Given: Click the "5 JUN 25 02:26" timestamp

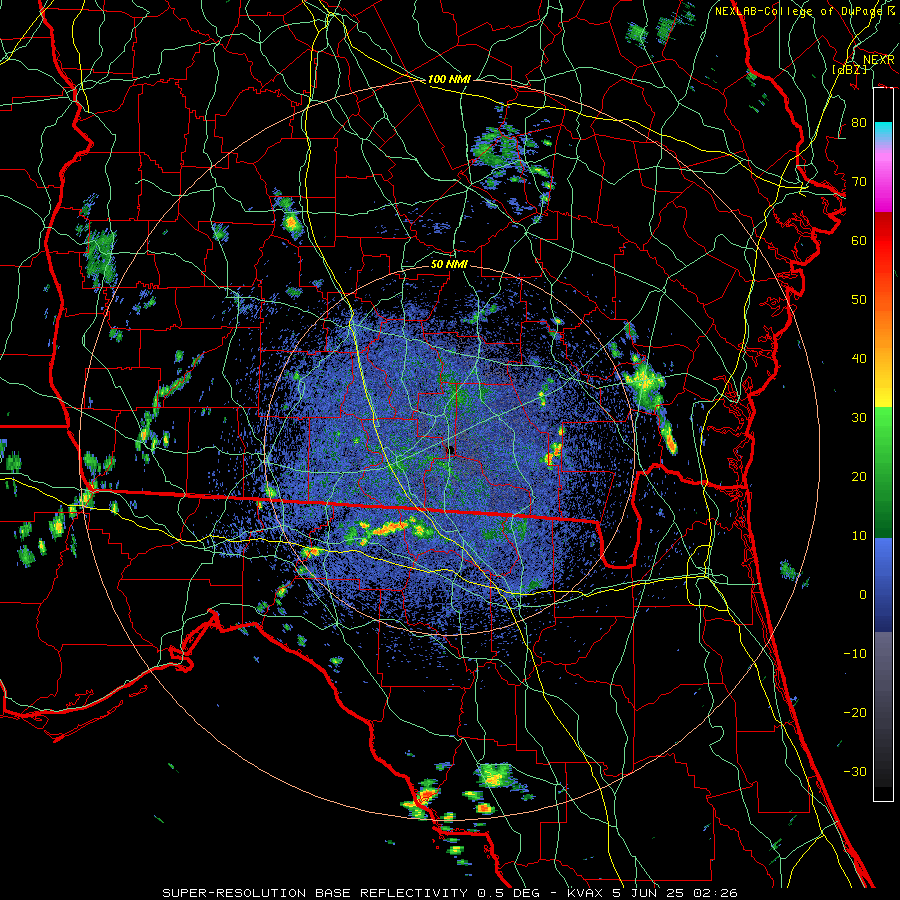Looking at the screenshot, I should pos(674,893).
